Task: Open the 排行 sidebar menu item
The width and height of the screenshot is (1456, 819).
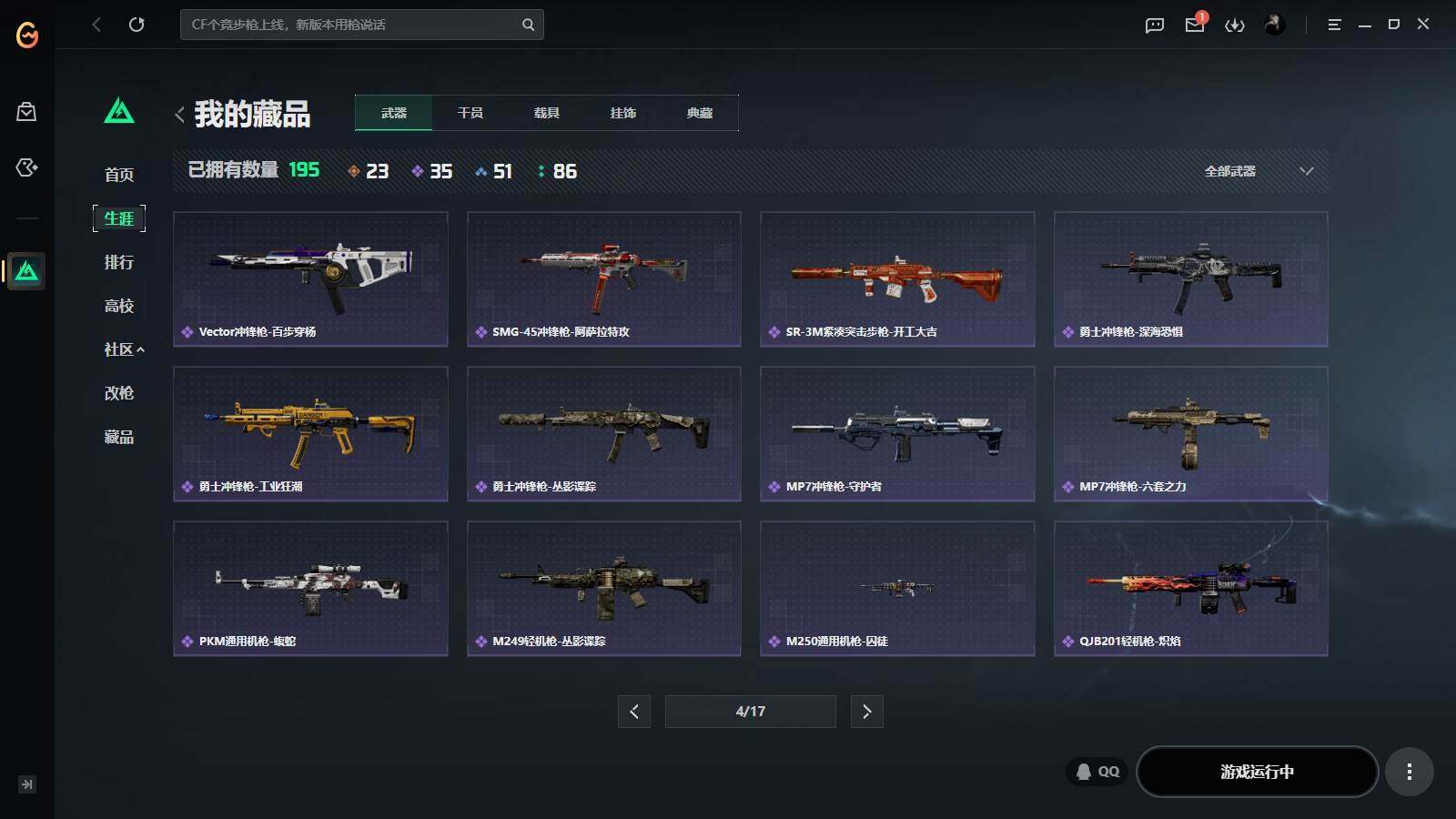Action: pyautogui.click(x=119, y=262)
